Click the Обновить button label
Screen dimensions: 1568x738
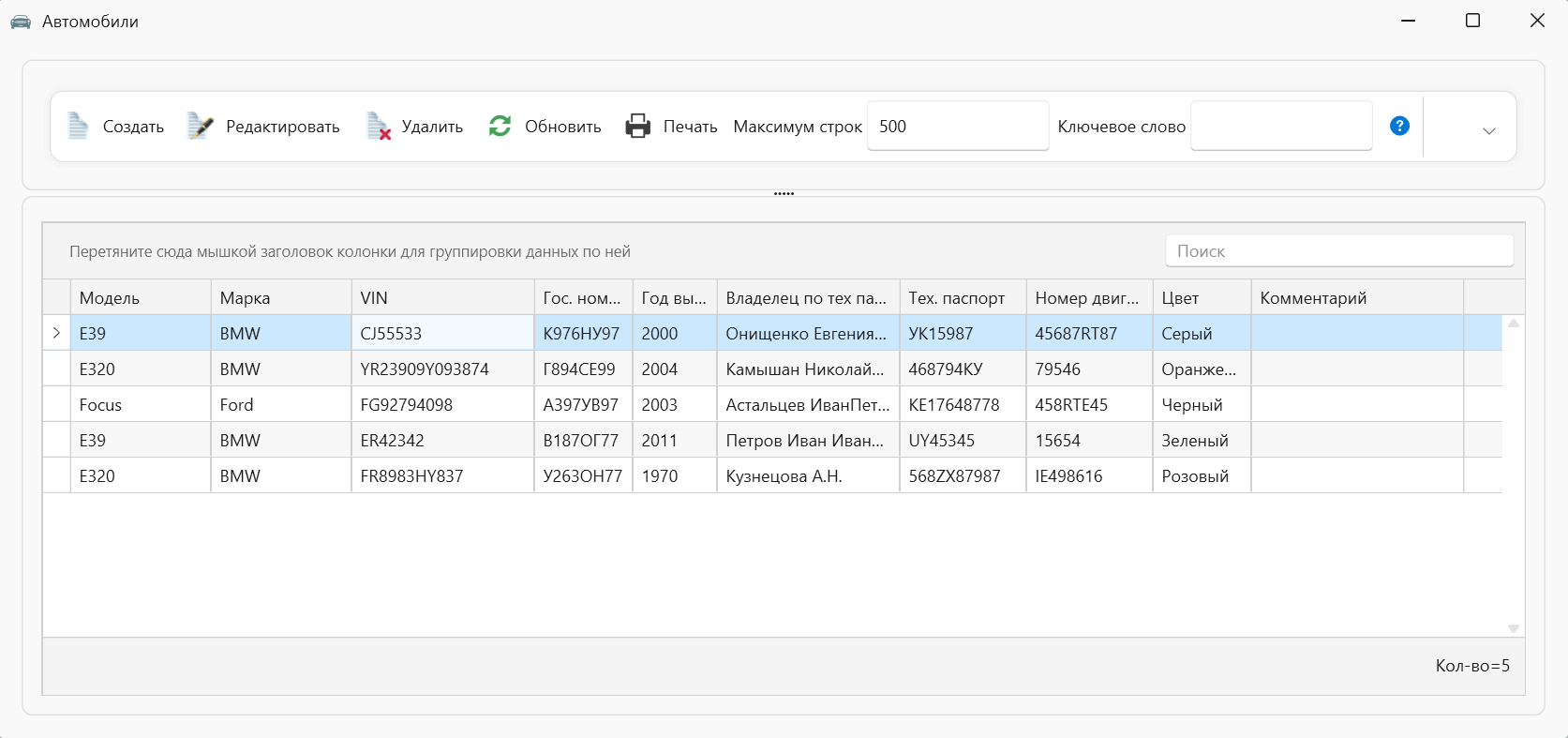[x=563, y=127]
